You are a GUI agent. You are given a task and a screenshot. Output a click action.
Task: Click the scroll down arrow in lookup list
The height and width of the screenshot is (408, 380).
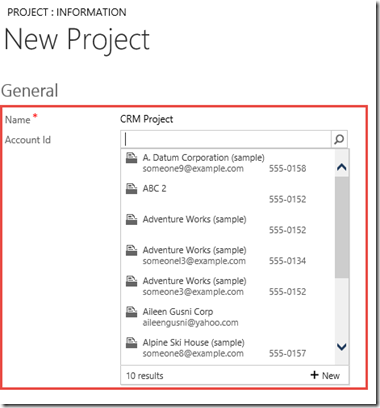pos(342,347)
